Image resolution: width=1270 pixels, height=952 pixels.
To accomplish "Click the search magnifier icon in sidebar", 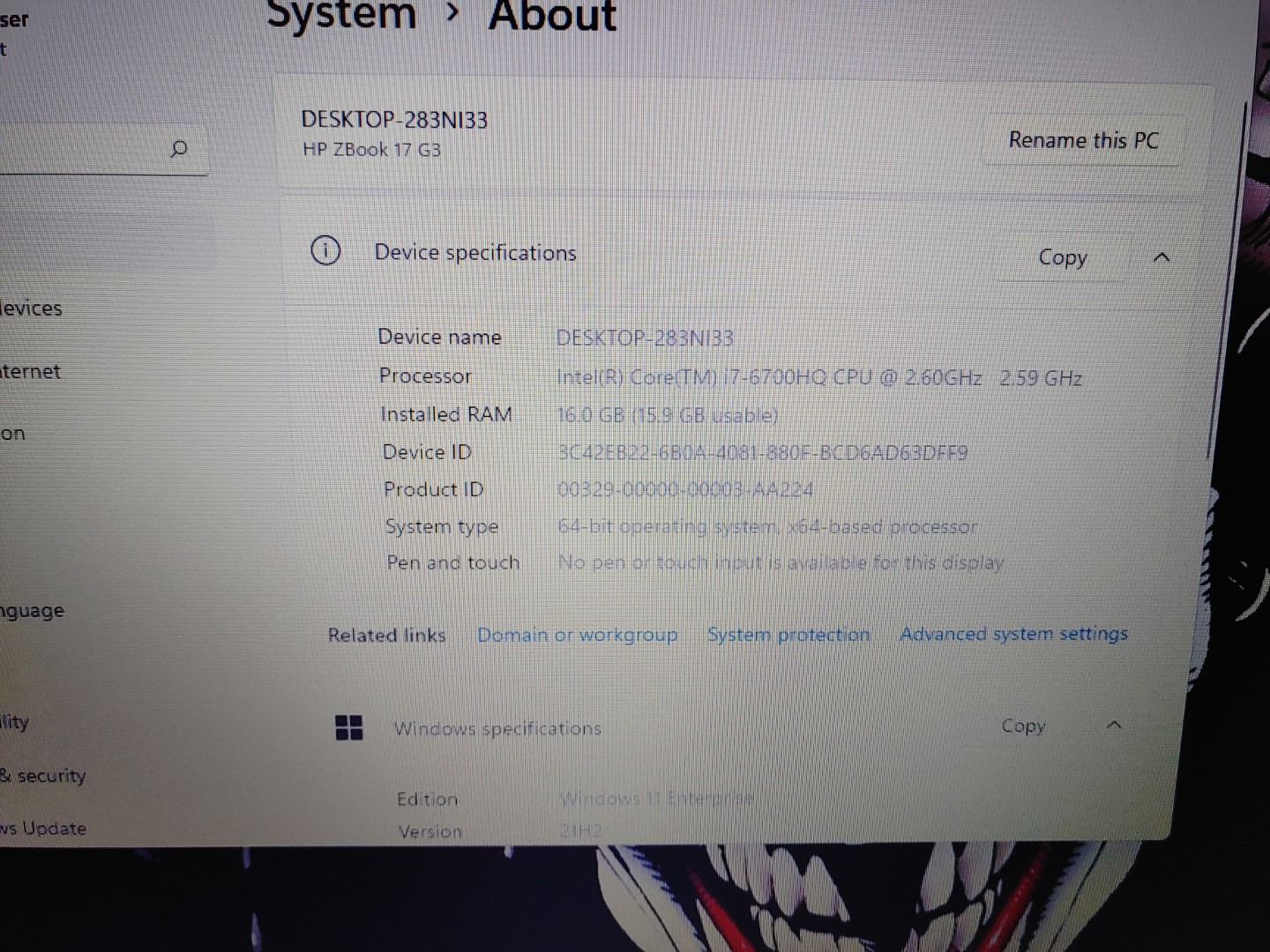I will pyautogui.click(x=179, y=148).
